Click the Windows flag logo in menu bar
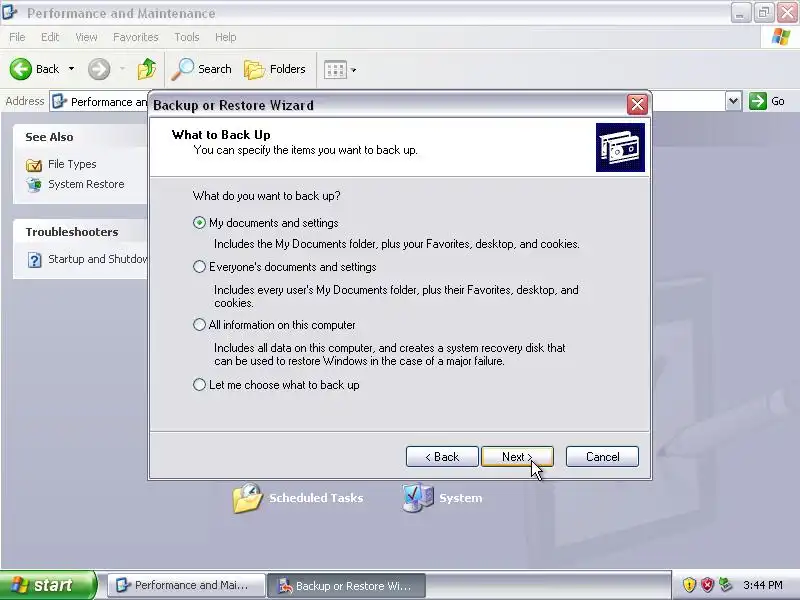 click(x=781, y=37)
